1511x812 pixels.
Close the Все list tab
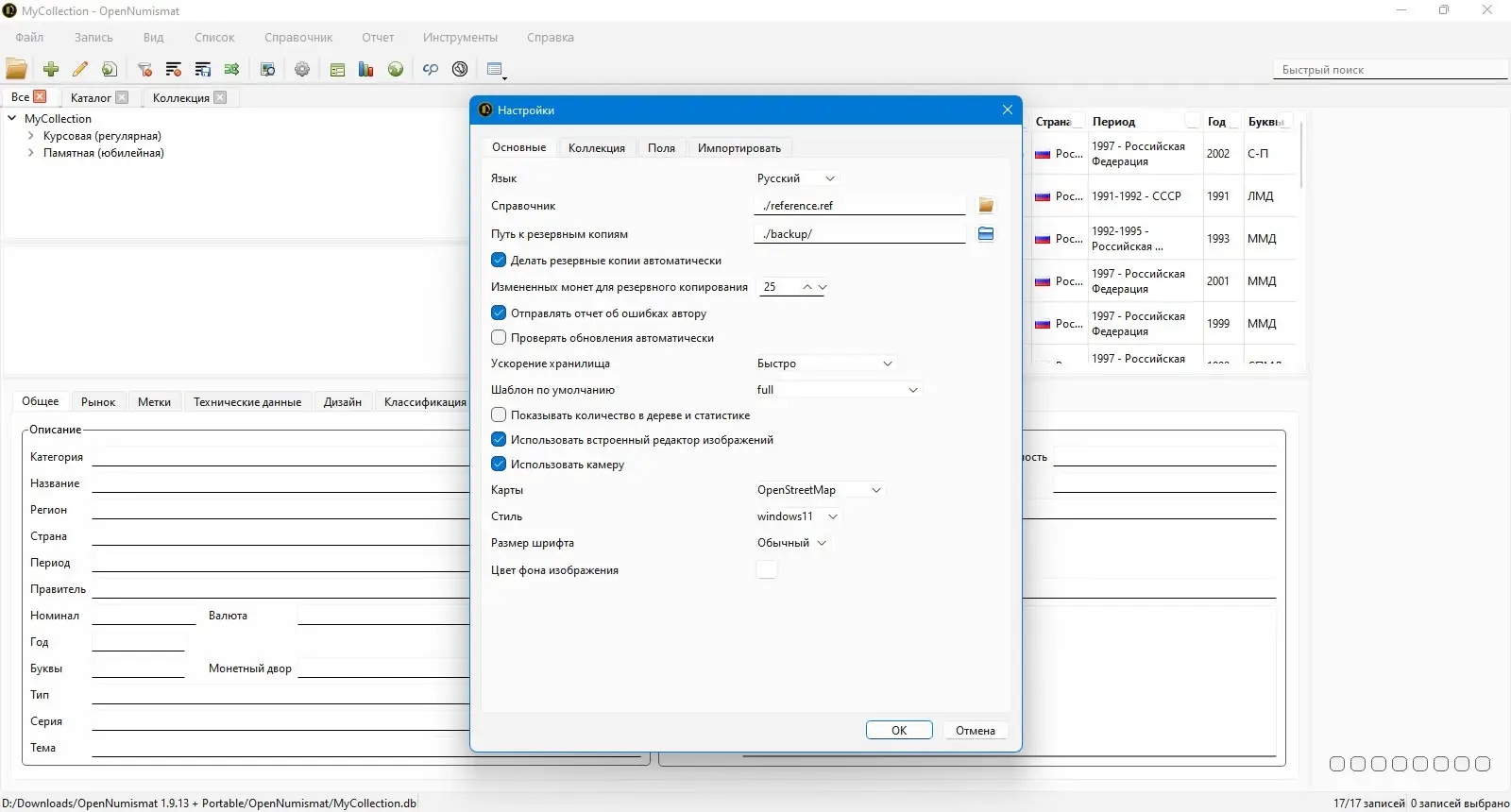(x=40, y=96)
